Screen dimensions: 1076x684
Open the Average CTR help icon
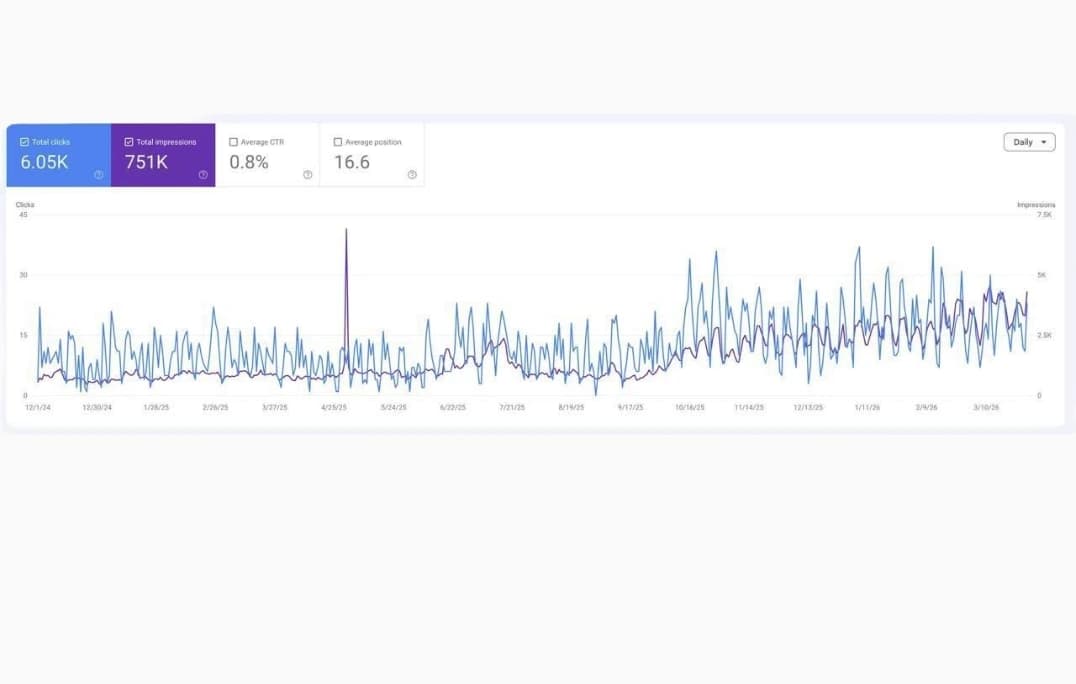click(x=307, y=175)
